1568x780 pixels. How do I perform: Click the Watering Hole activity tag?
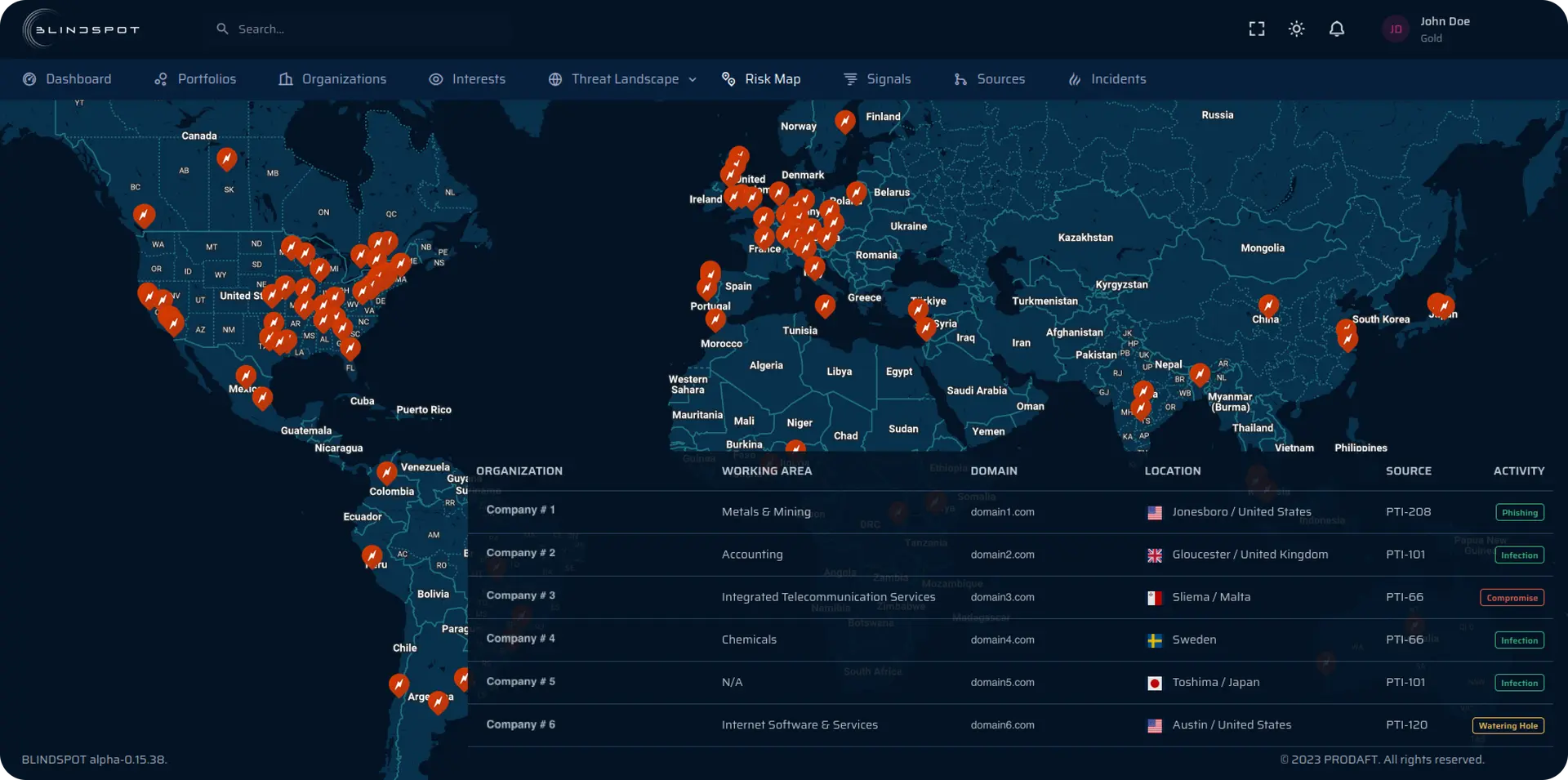(1508, 725)
